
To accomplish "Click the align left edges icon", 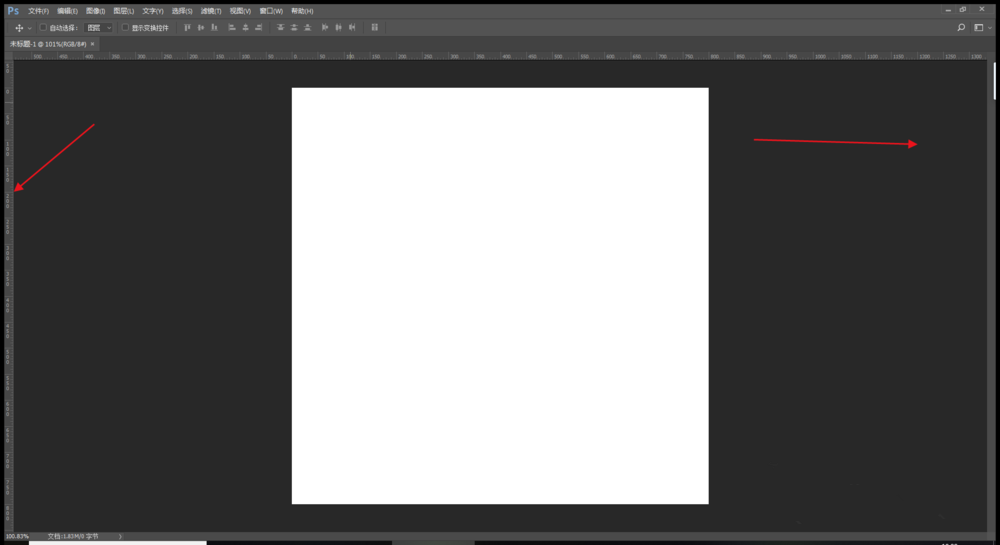I will (232, 27).
